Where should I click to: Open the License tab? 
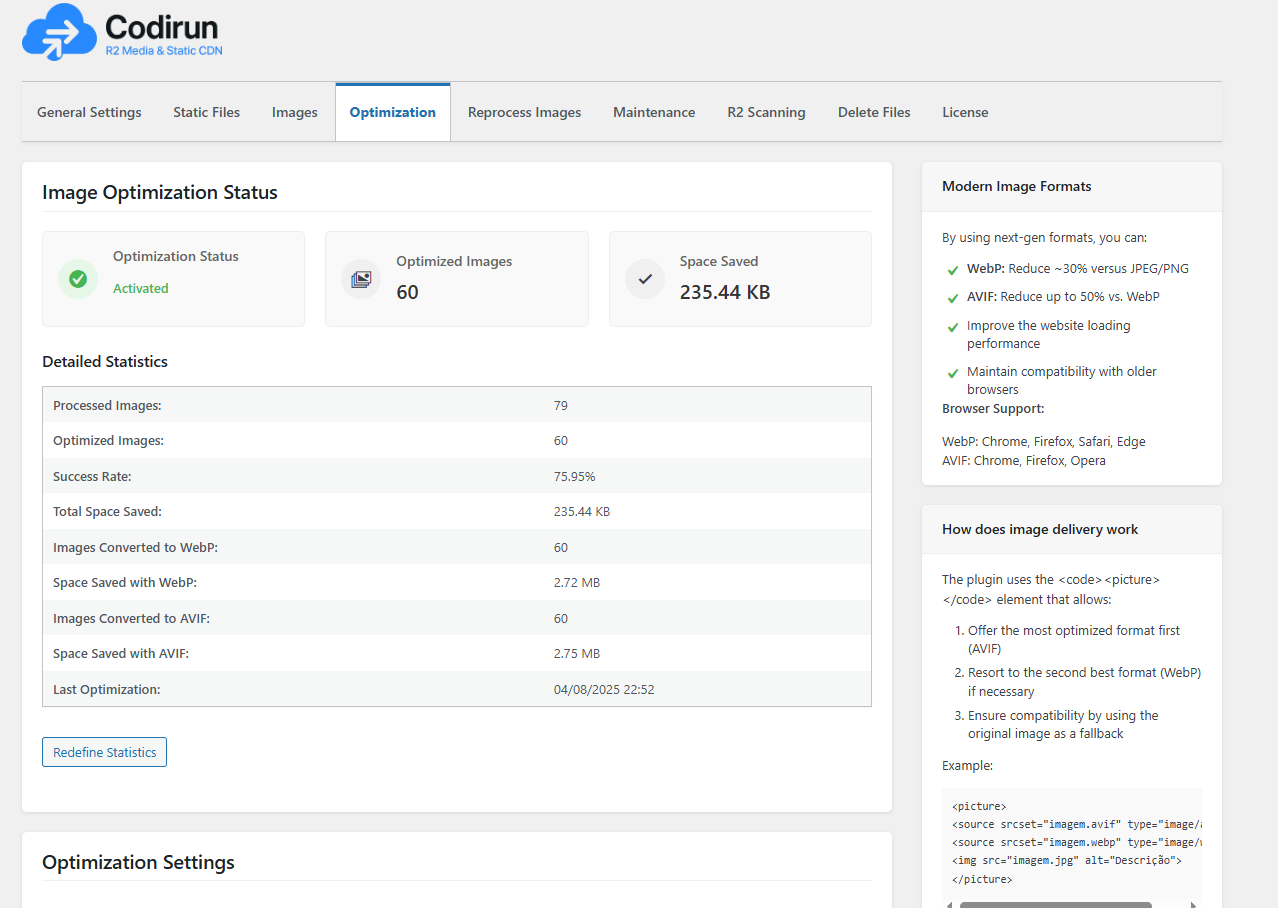(x=965, y=112)
